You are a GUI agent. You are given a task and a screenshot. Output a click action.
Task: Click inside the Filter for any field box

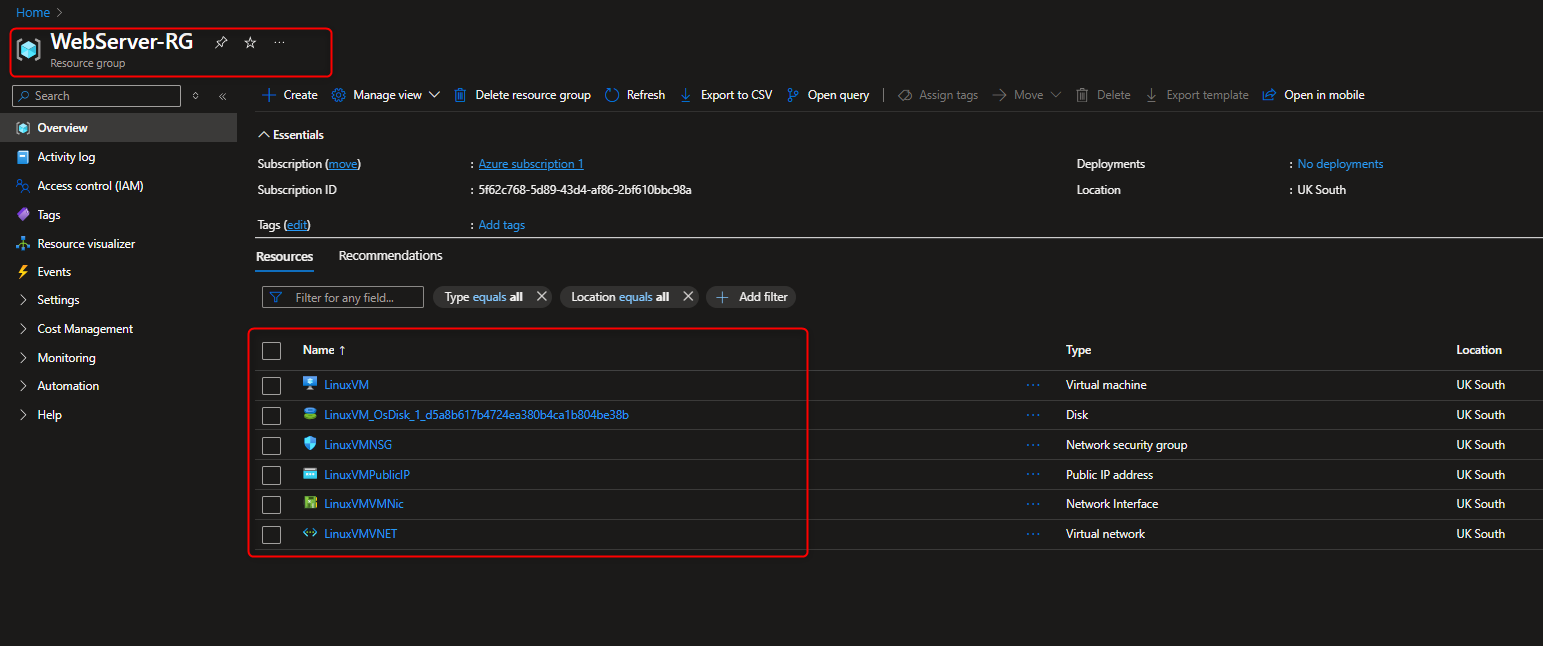click(345, 297)
